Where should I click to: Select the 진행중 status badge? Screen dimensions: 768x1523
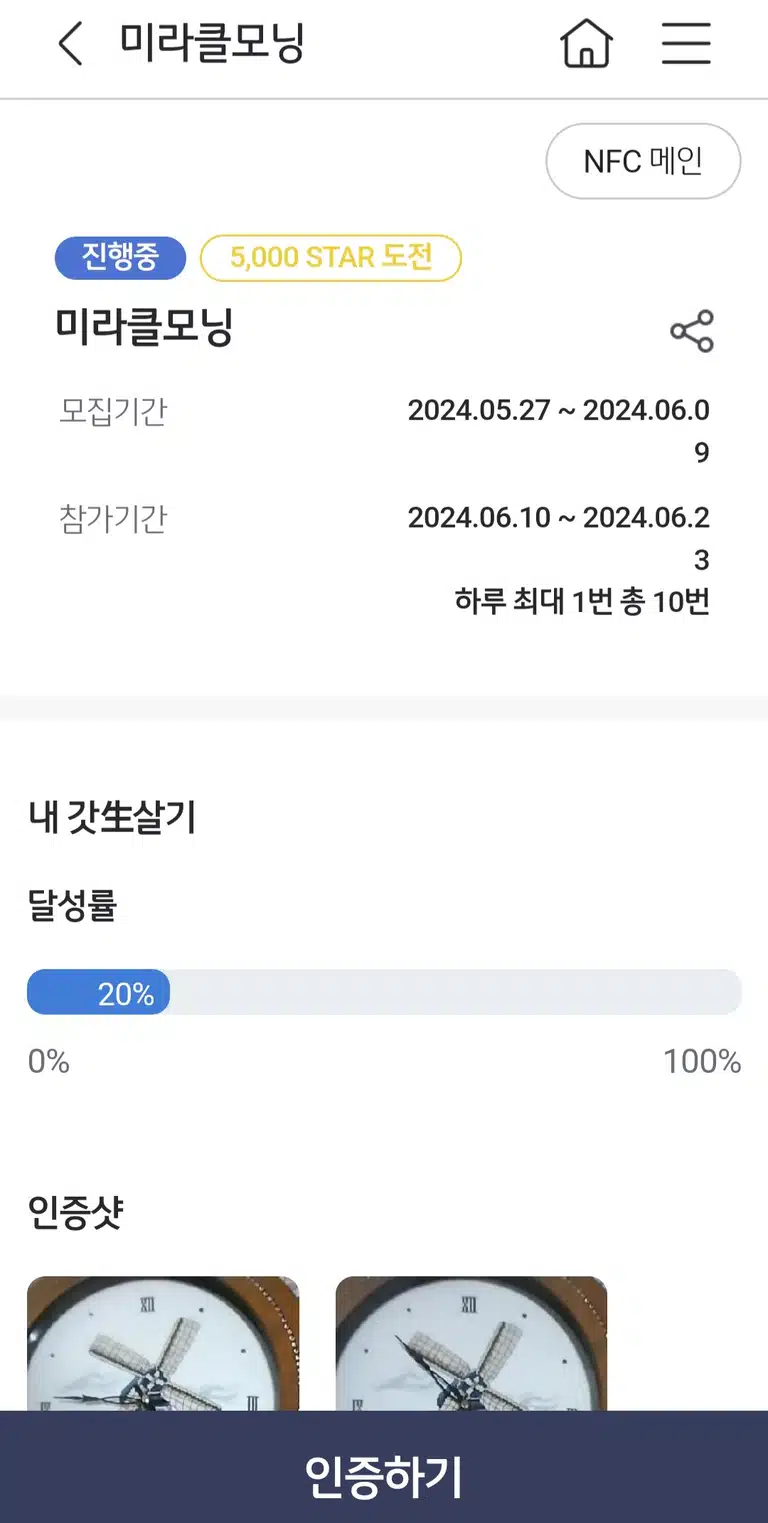click(x=120, y=258)
